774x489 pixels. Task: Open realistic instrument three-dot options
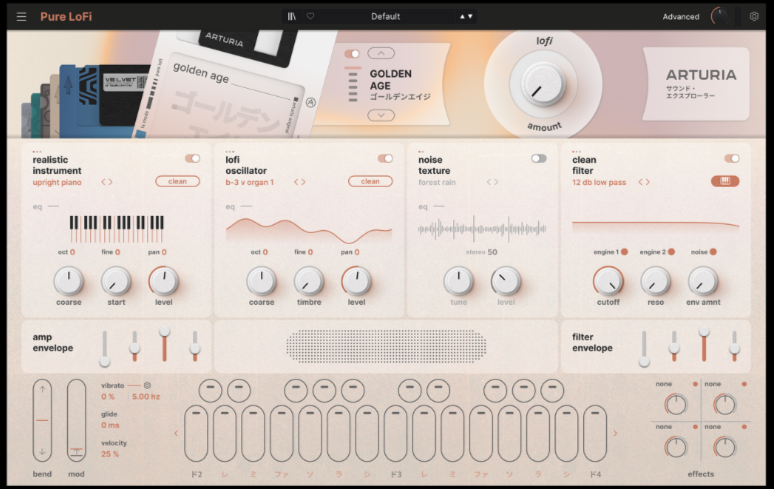[37, 151]
